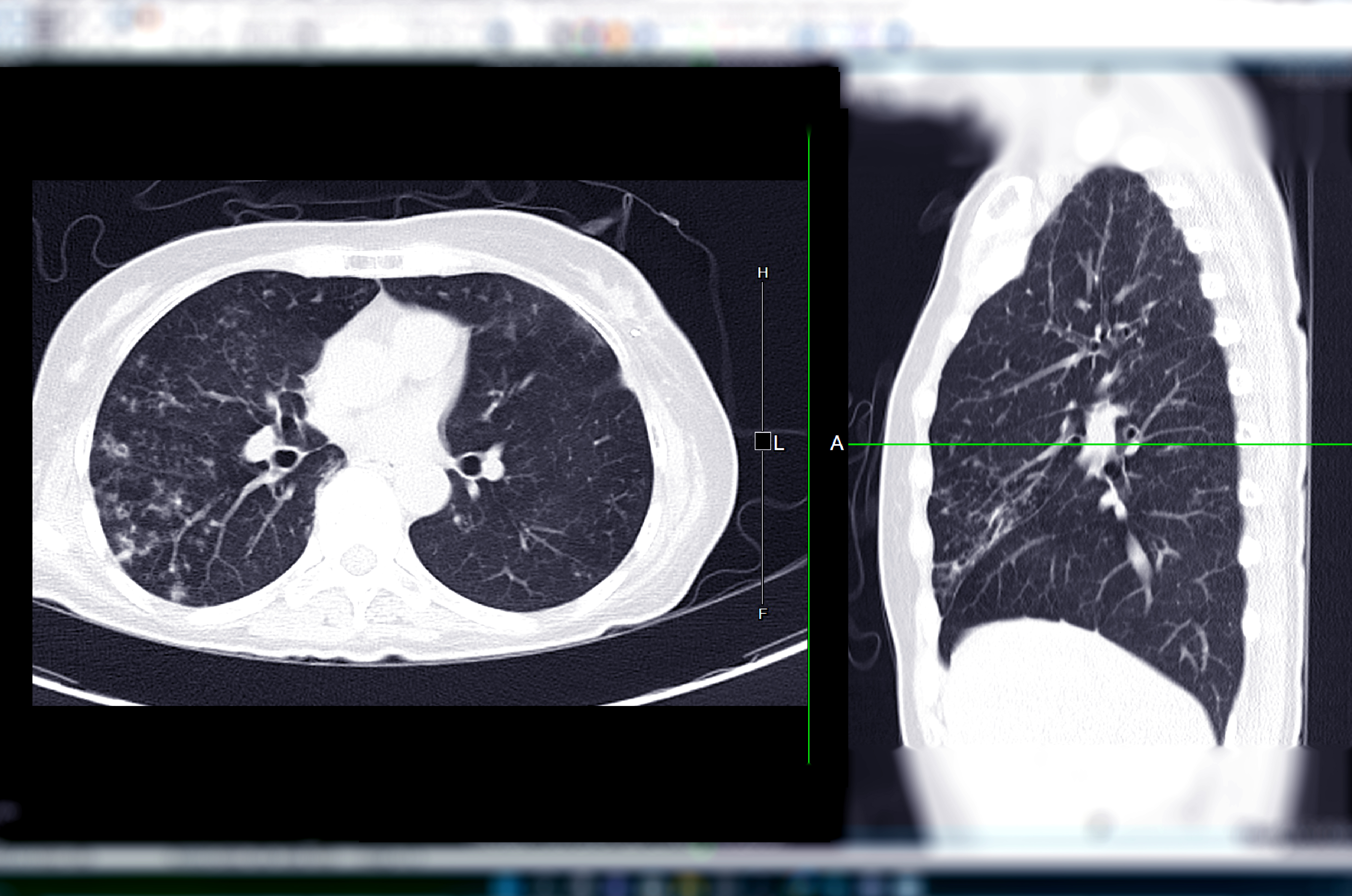Screen dimensions: 1352x896
Task: Click the F foot marker below slider
Action: [762, 614]
